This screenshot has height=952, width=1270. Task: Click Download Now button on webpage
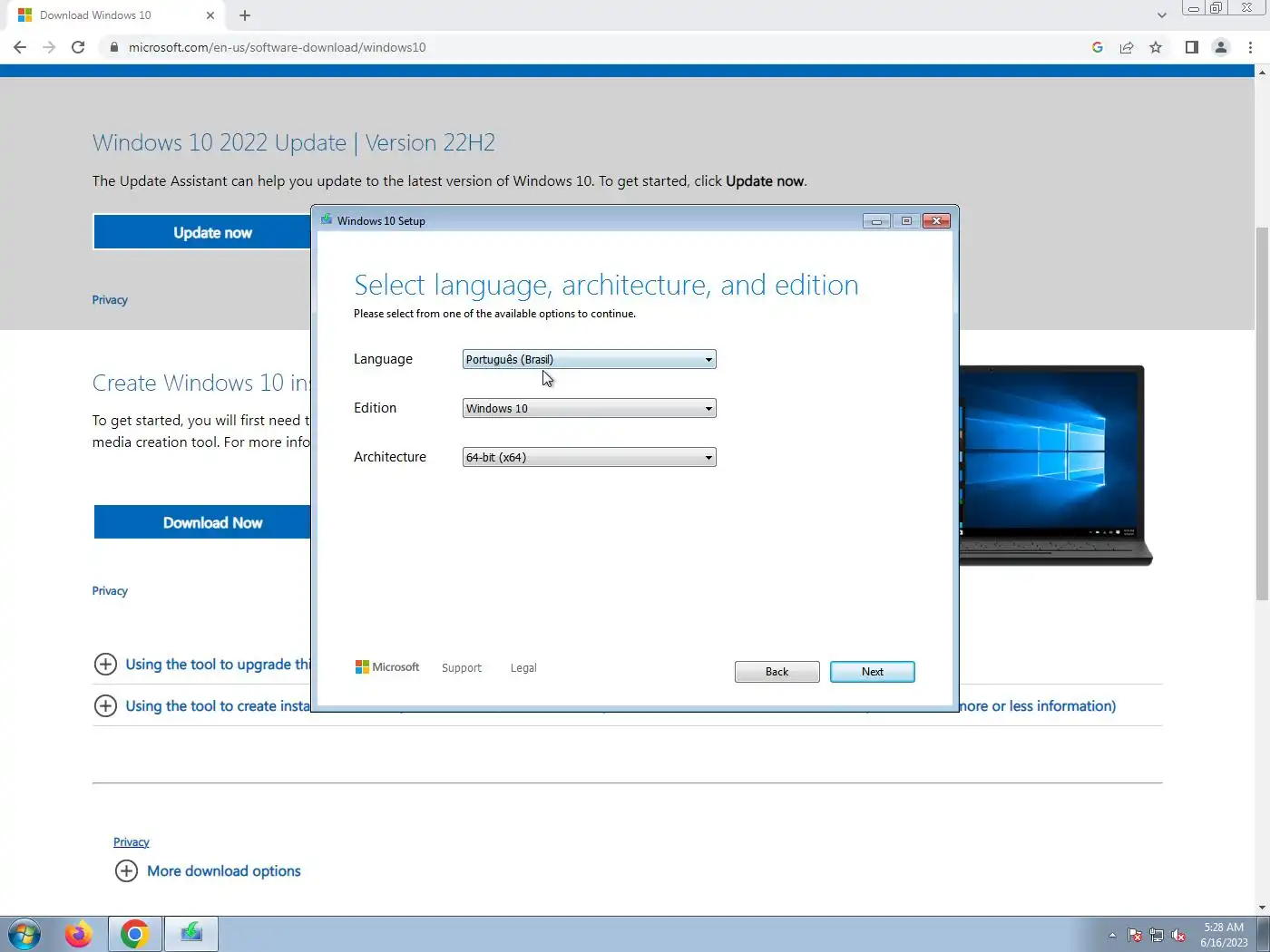(x=202, y=522)
